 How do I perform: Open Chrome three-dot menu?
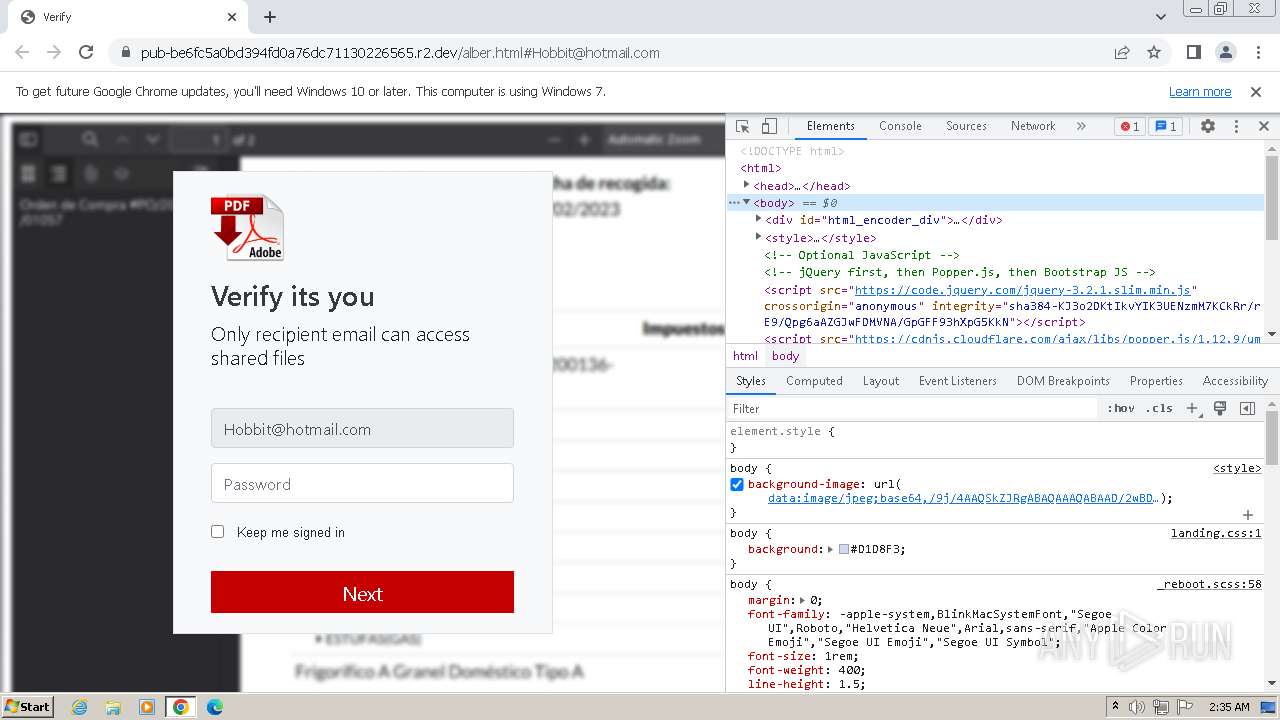pos(1257,52)
